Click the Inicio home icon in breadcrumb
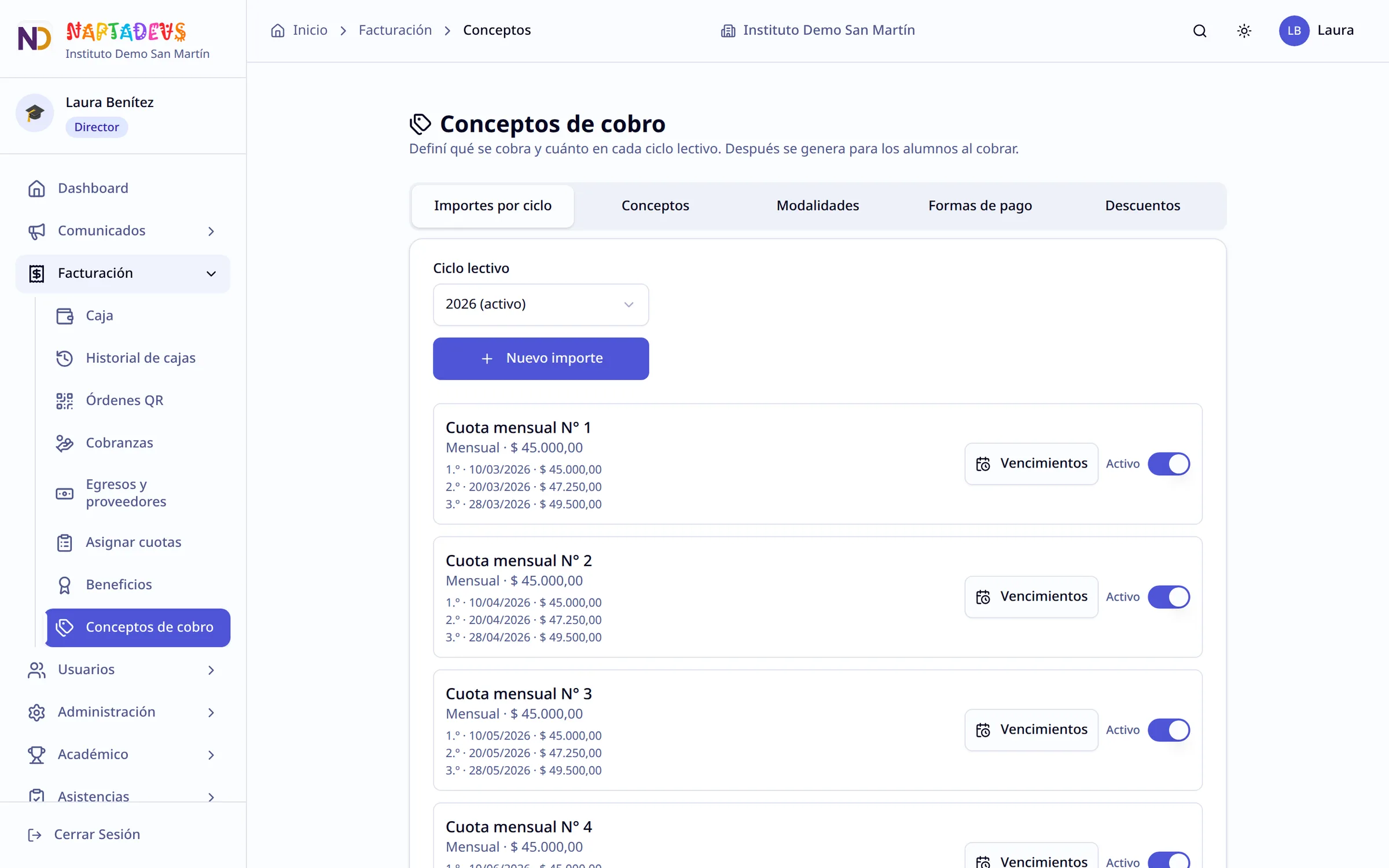Screen dimensions: 1389x868 278,30
